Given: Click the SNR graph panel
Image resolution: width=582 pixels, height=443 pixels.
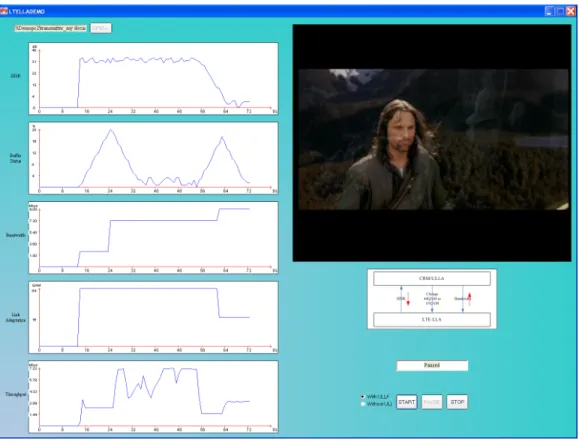Looking at the screenshot, I should tap(153, 79).
